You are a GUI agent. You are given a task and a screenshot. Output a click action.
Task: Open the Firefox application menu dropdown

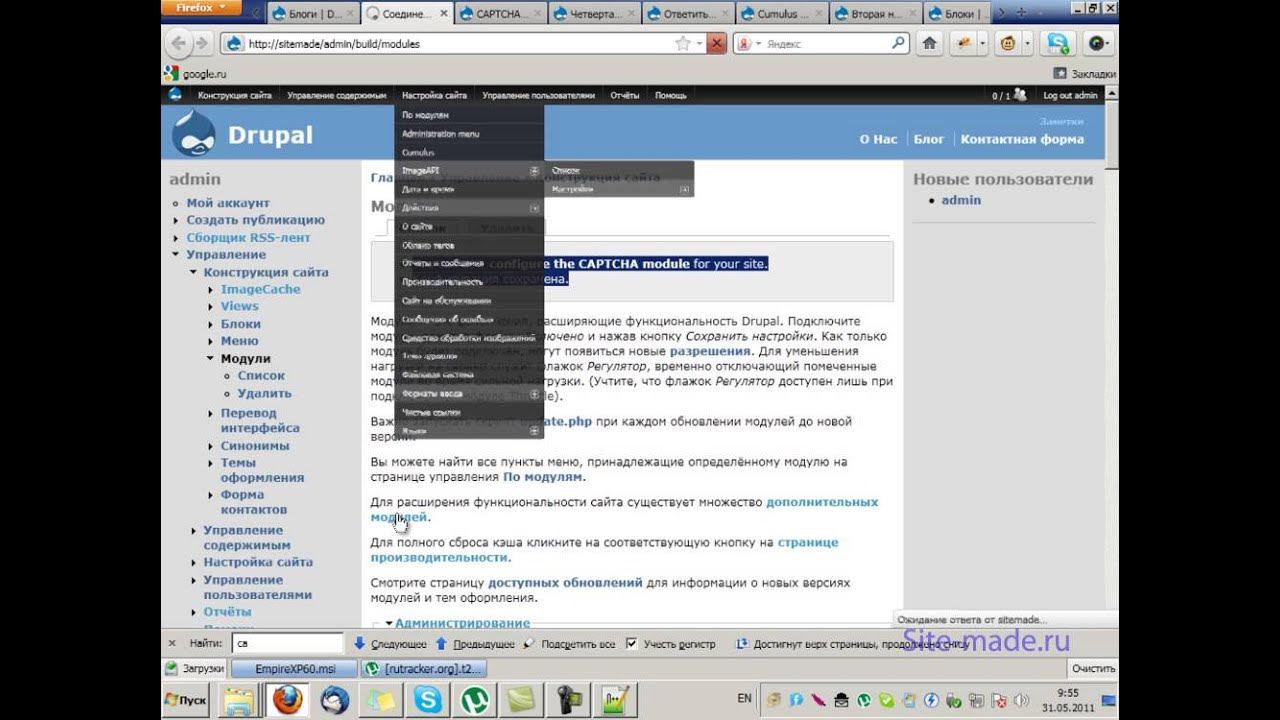click(x=202, y=8)
